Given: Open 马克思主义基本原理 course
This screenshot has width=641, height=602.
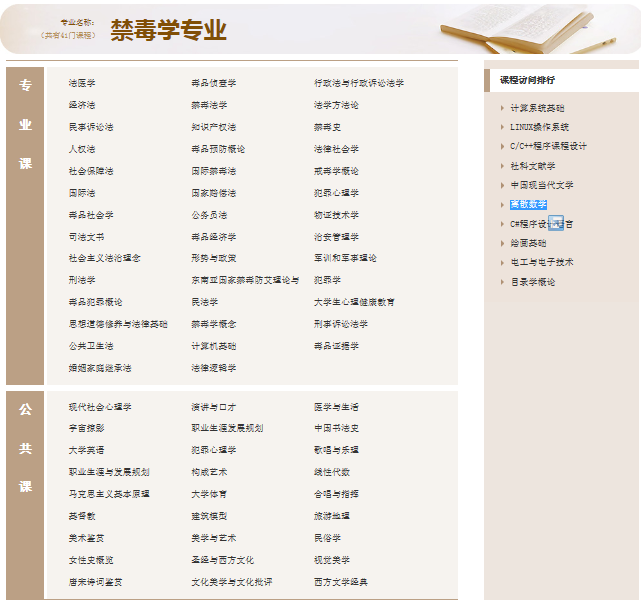Looking at the screenshot, I should (109, 494).
